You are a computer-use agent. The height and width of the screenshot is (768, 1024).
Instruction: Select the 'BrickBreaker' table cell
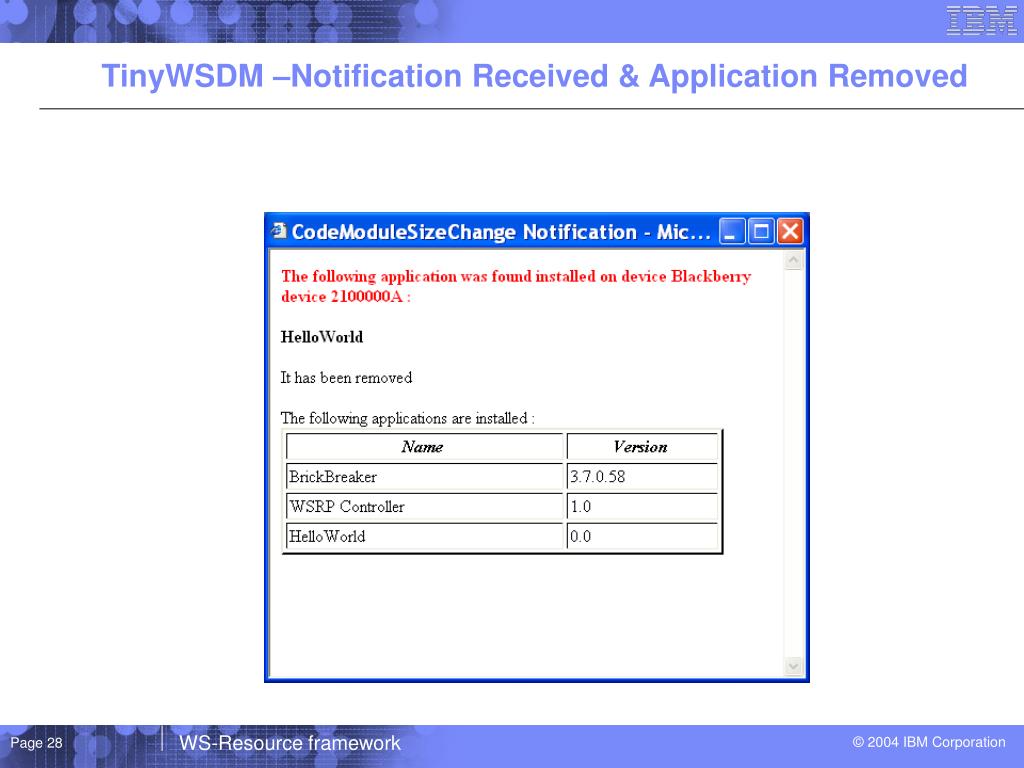tap(424, 477)
